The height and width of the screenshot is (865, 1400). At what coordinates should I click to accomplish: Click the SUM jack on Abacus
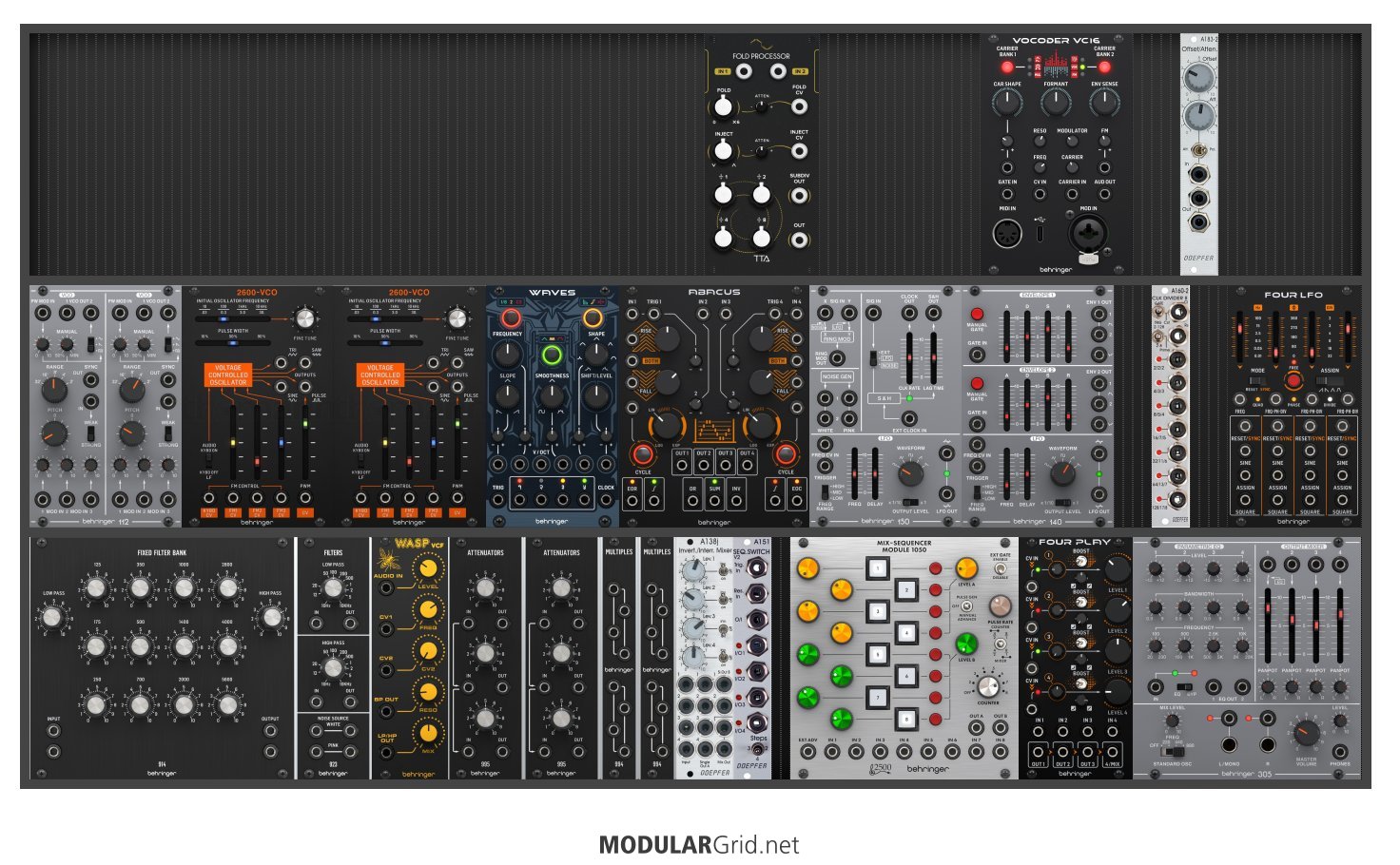714,501
